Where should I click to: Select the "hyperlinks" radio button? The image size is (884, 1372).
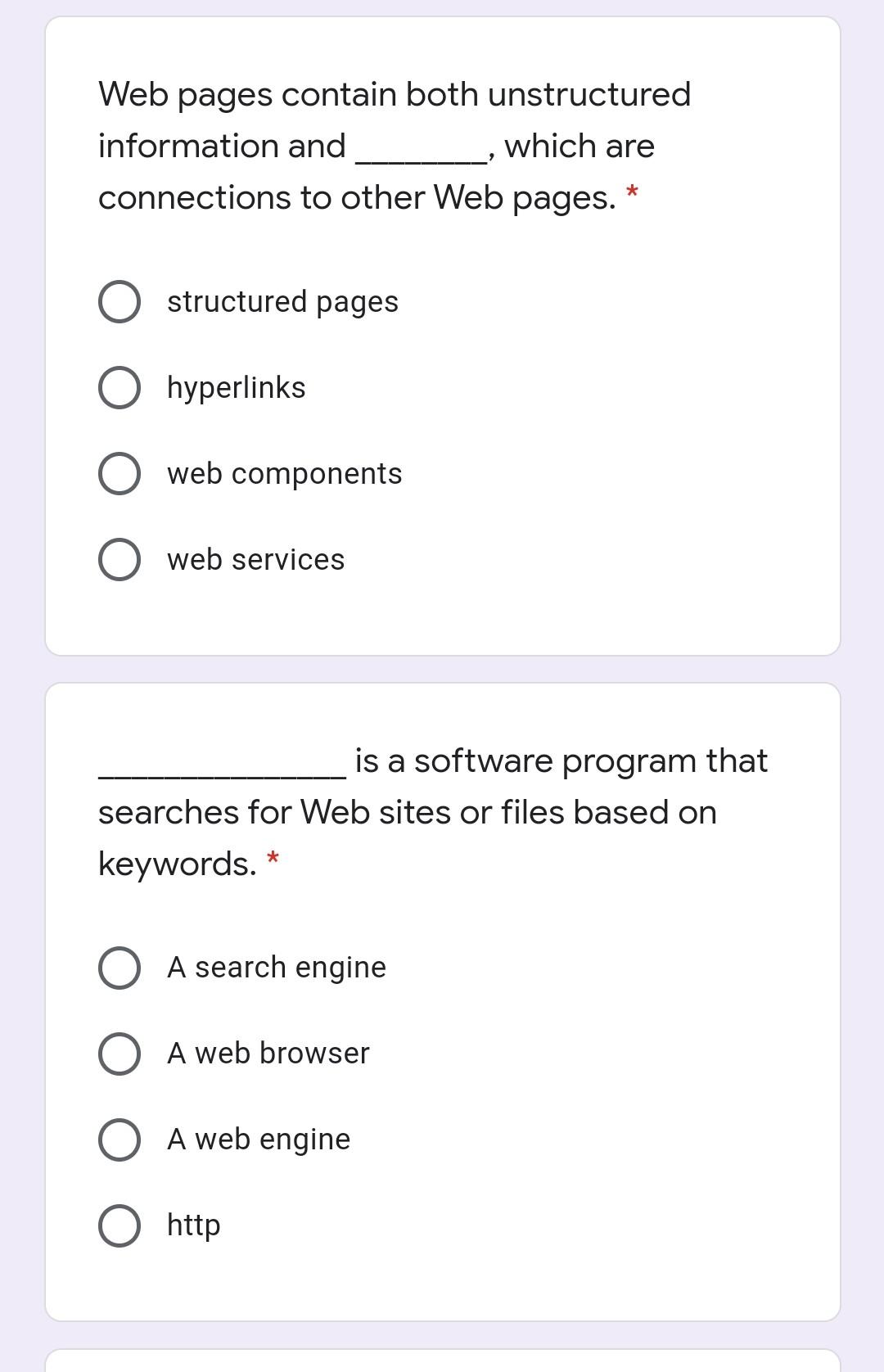click(x=119, y=387)
